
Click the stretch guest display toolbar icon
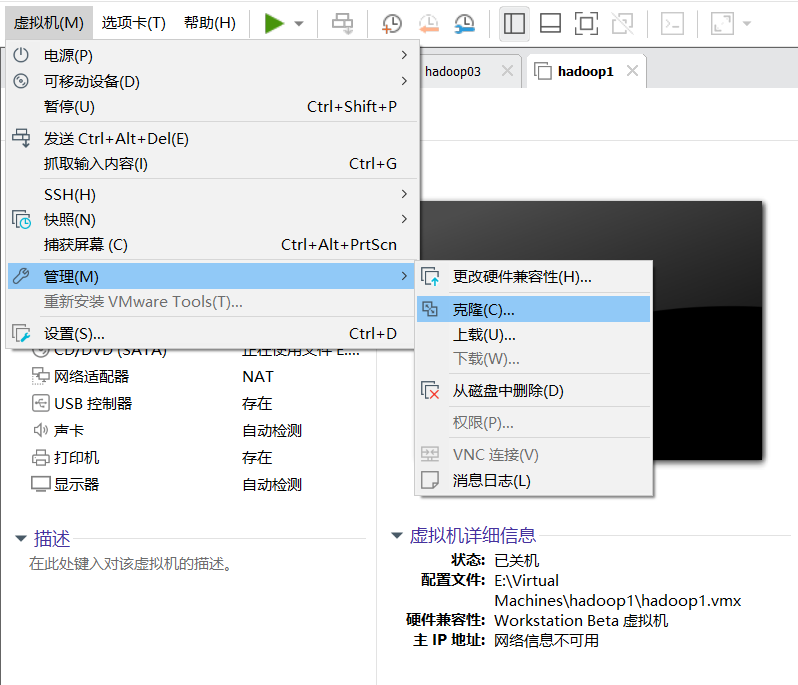723,23
